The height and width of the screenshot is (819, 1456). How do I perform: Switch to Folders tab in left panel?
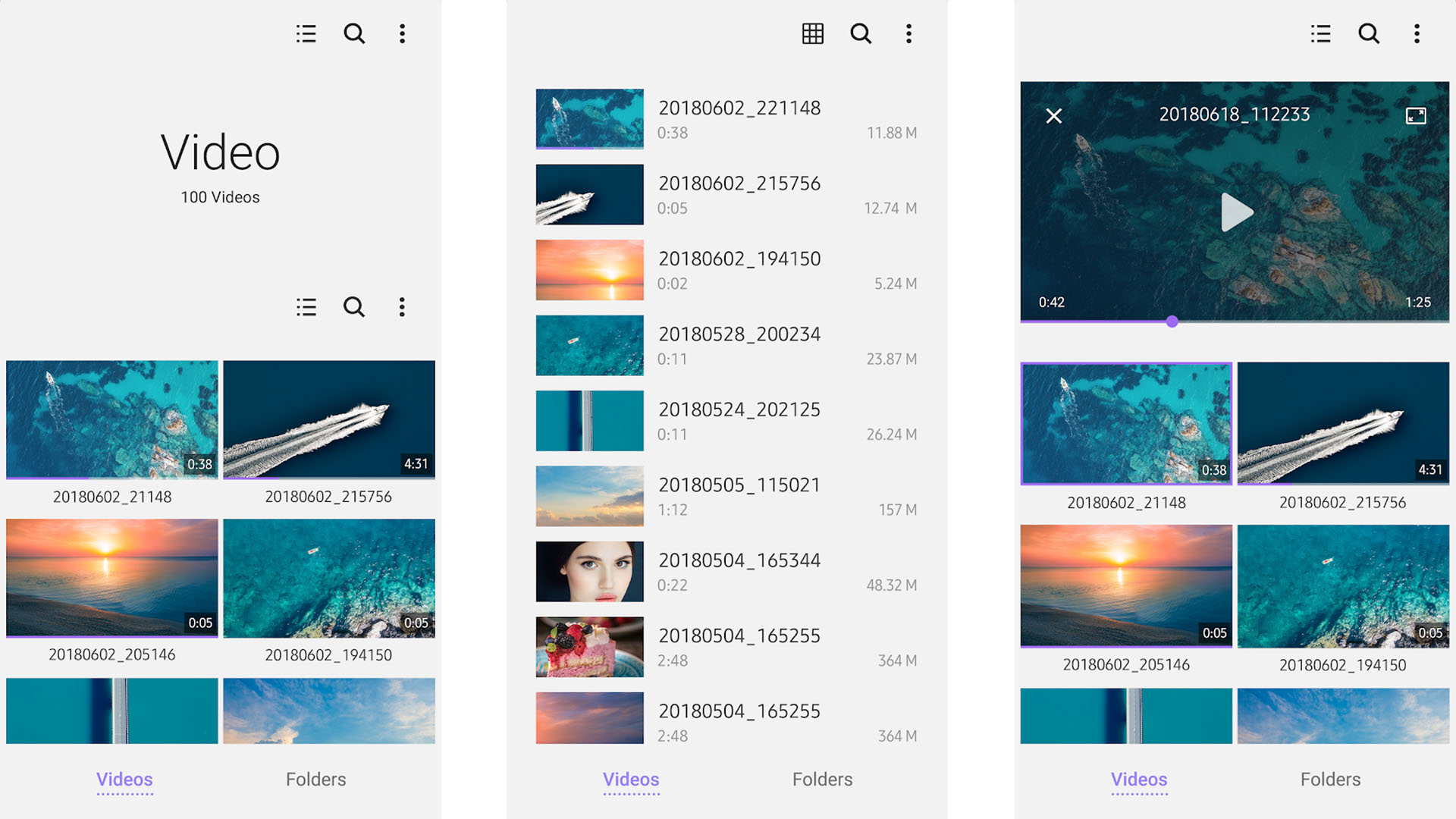tap(315, 779)
